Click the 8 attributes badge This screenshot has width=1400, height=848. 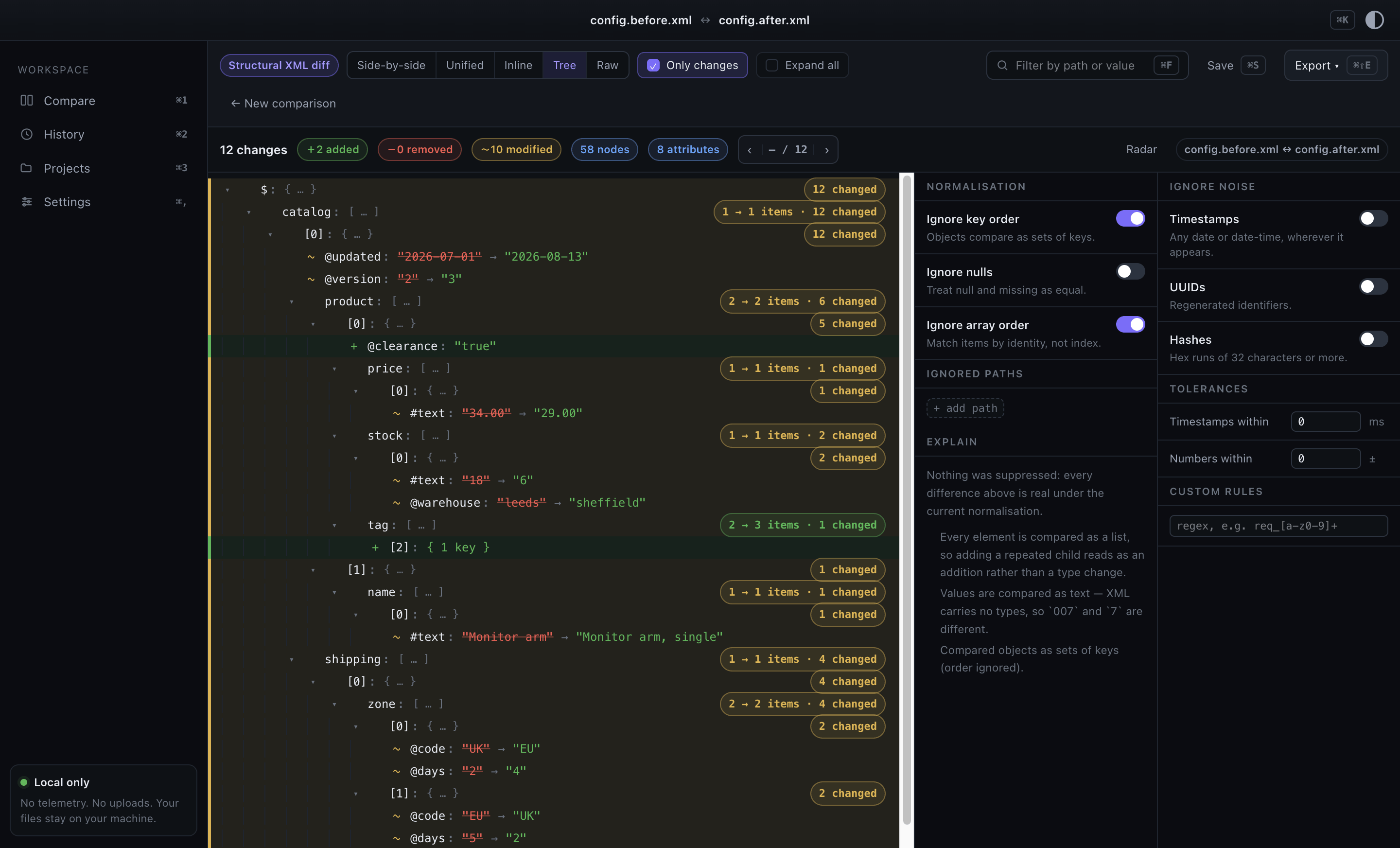pos(687,149)
